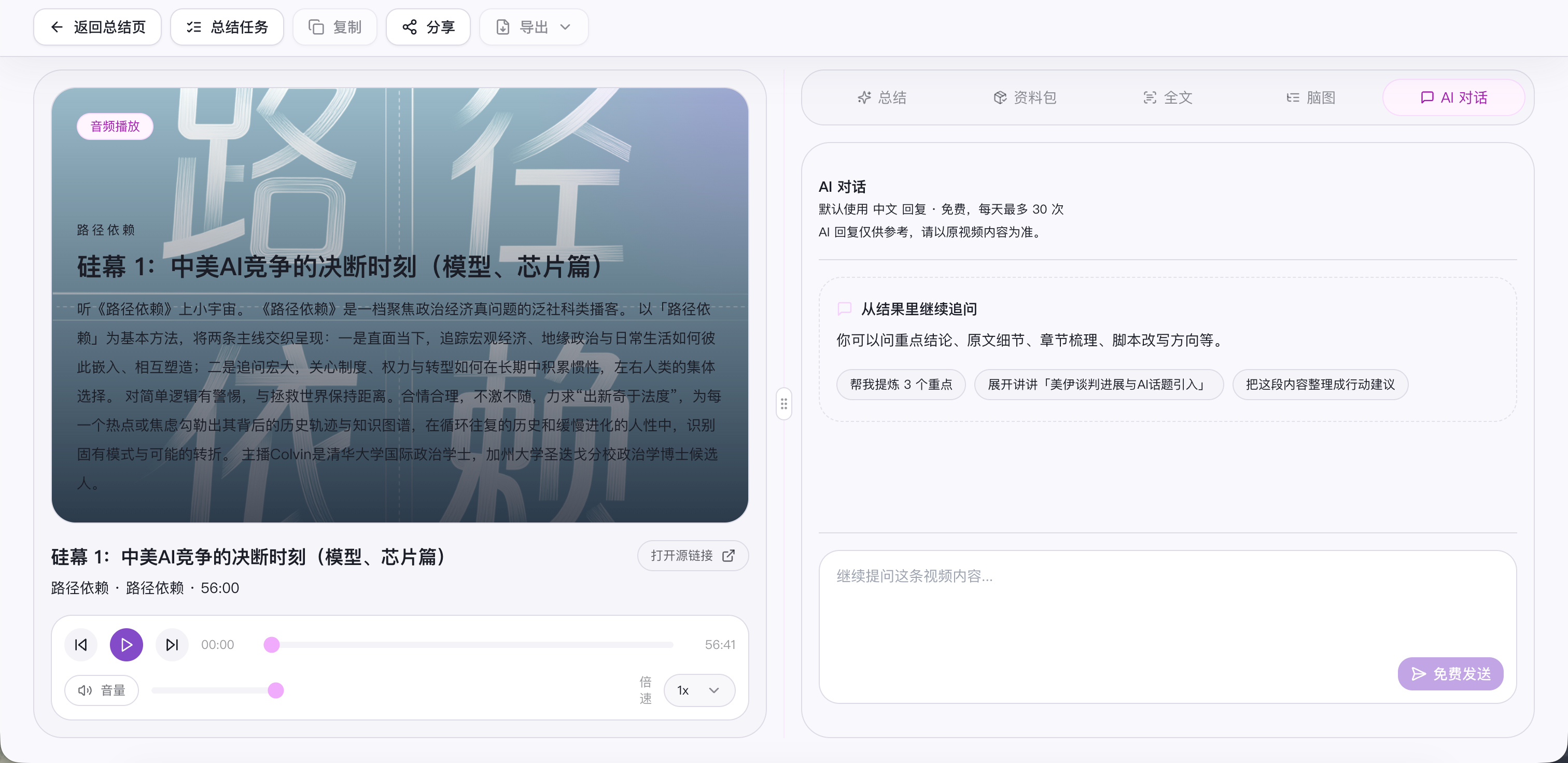1568x763 pixels.
Task: Click the 音频播放 badge on cover
Action: 115,126
